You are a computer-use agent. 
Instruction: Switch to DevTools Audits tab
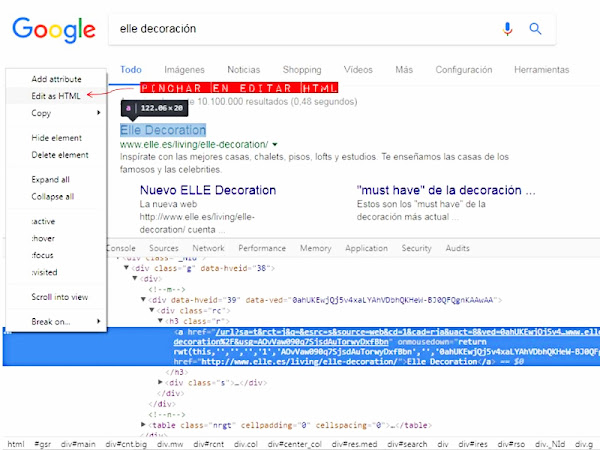click(x=457, y=248)
